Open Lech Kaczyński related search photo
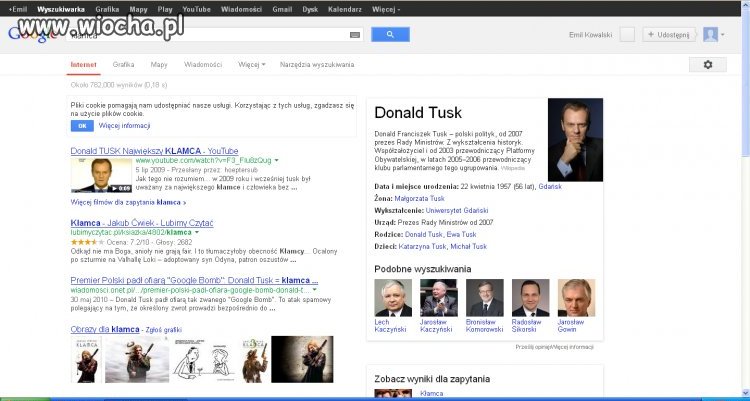 tap(393, 298)
